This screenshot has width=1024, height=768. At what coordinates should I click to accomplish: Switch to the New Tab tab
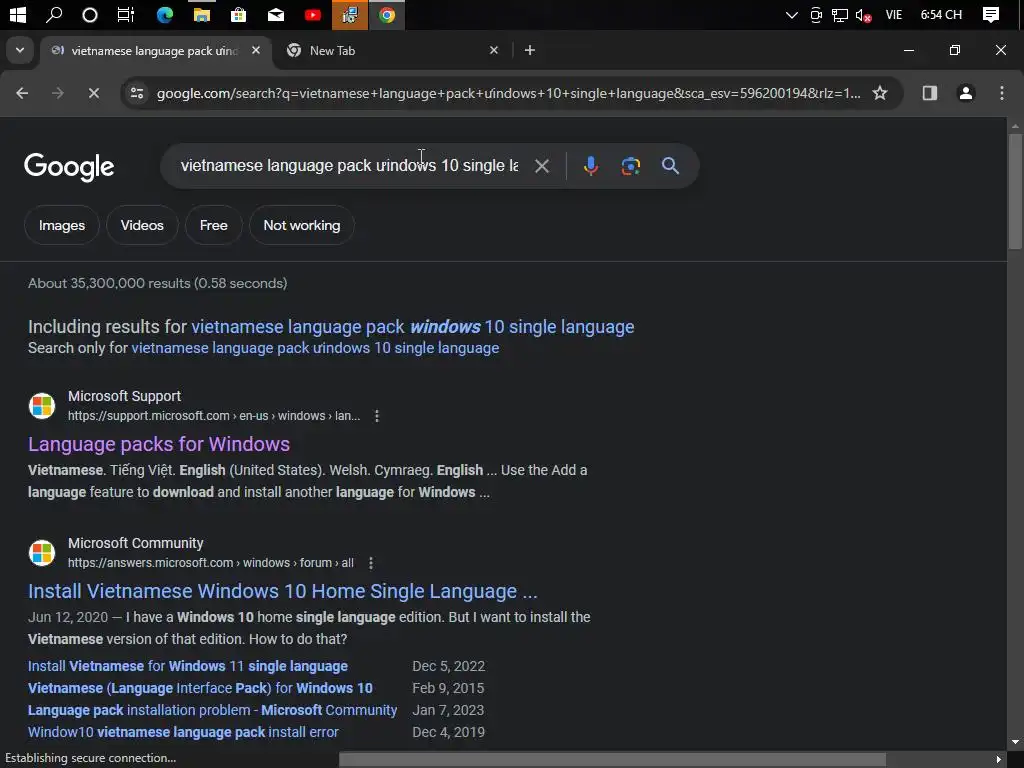[392, 51]
